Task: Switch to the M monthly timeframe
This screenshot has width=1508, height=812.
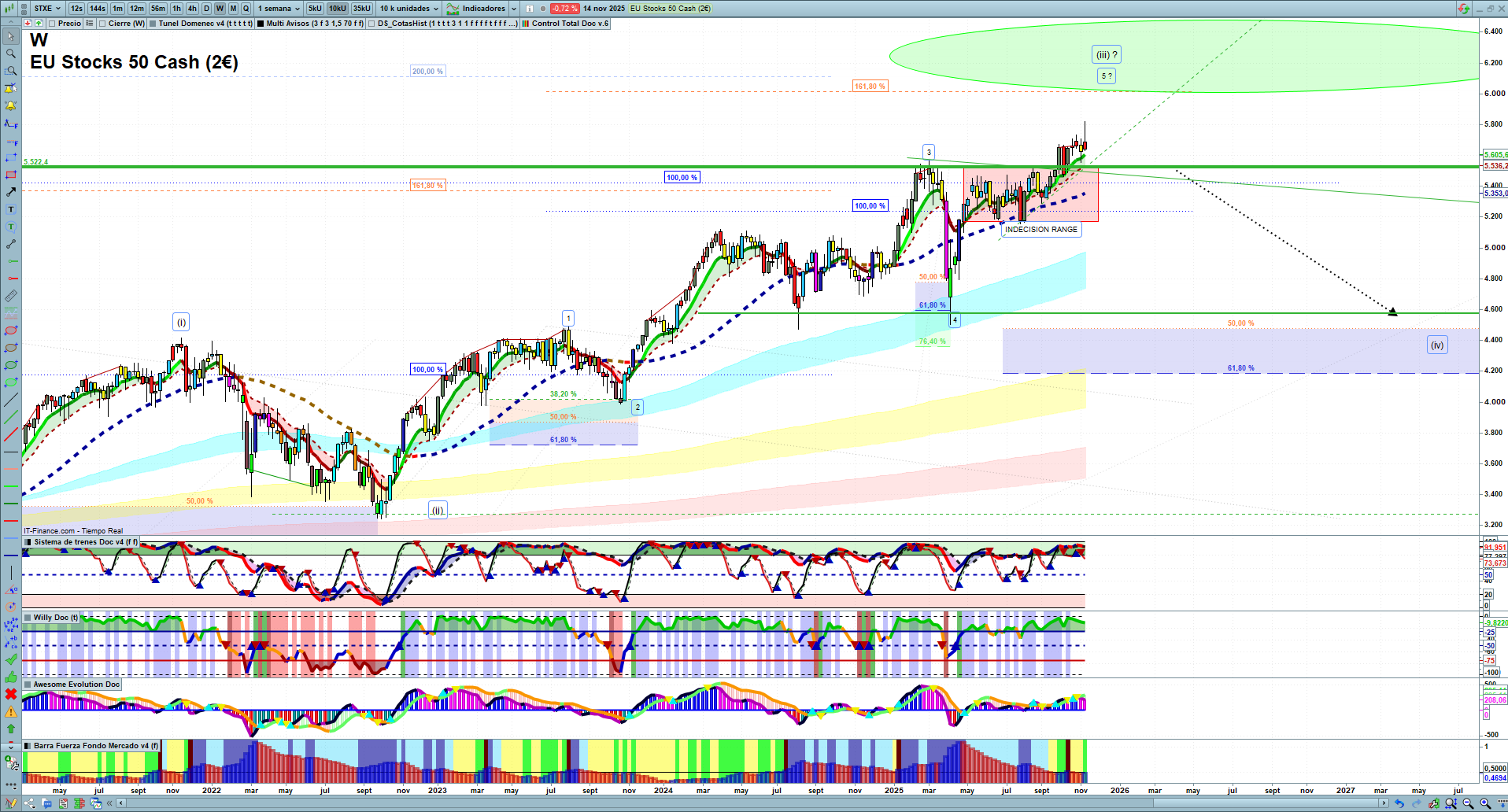Action: pyautogui.click(x=233, y=9)
